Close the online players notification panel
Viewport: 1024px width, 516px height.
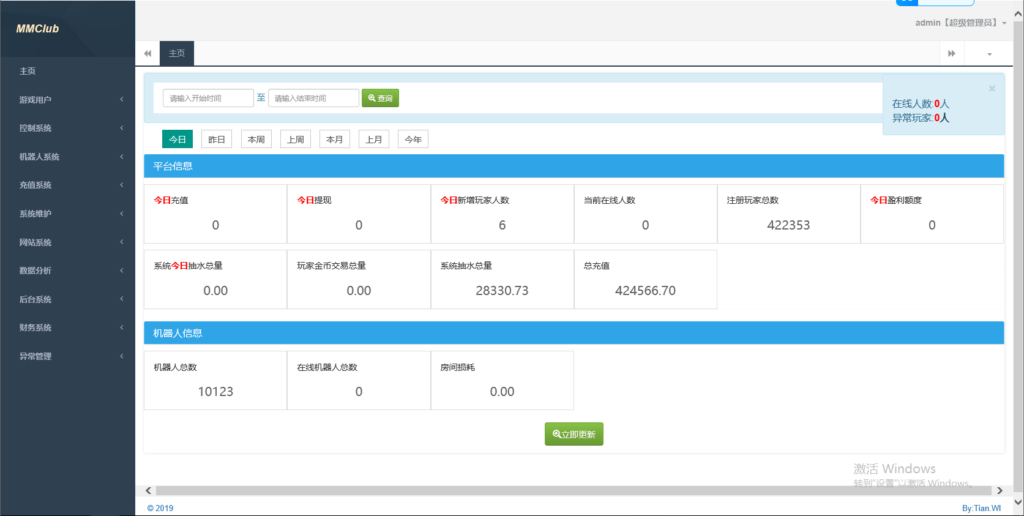[x=991, y=88]
